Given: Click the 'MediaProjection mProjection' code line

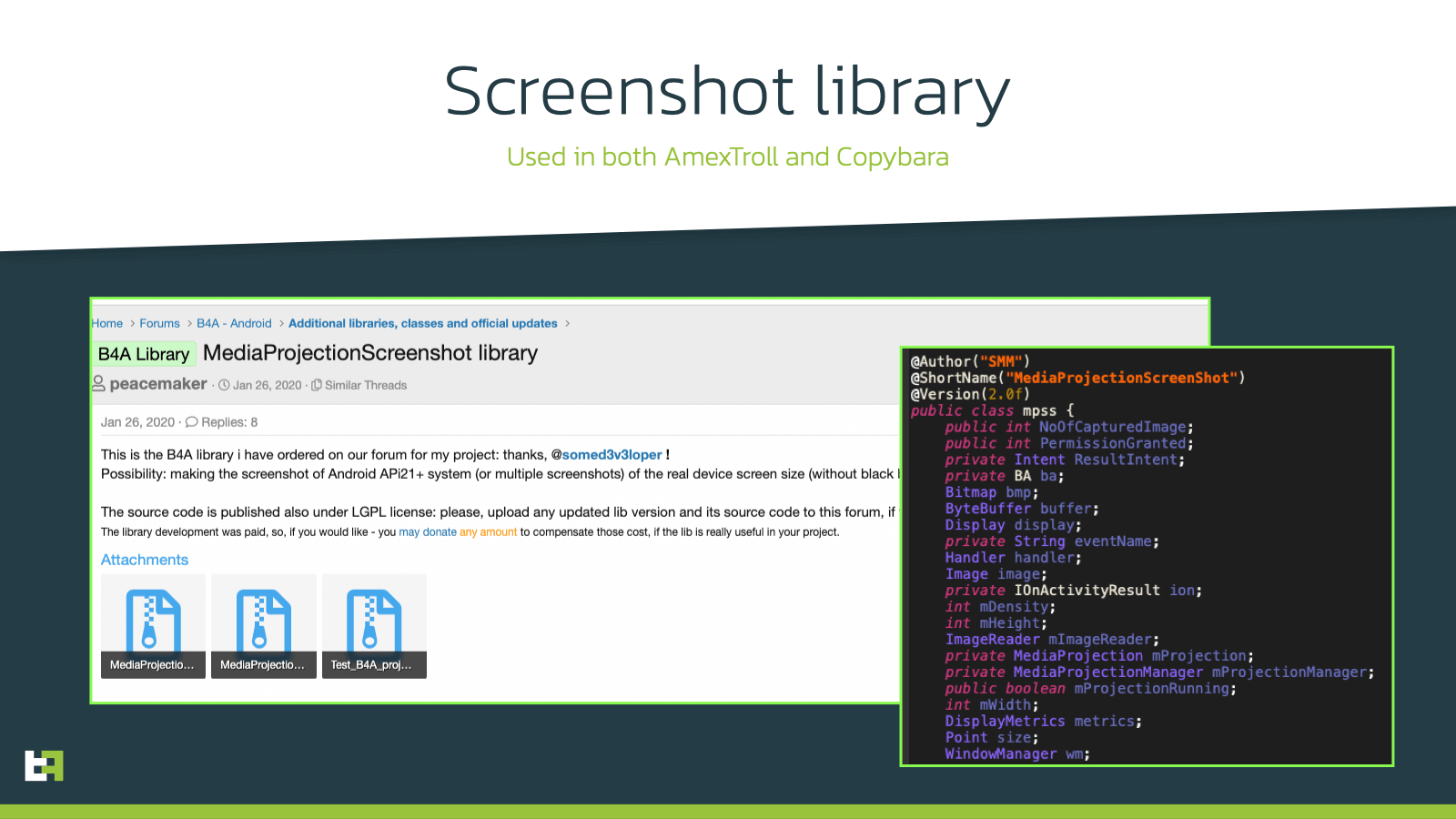Looking at the screenshot, I should 1099,656.
